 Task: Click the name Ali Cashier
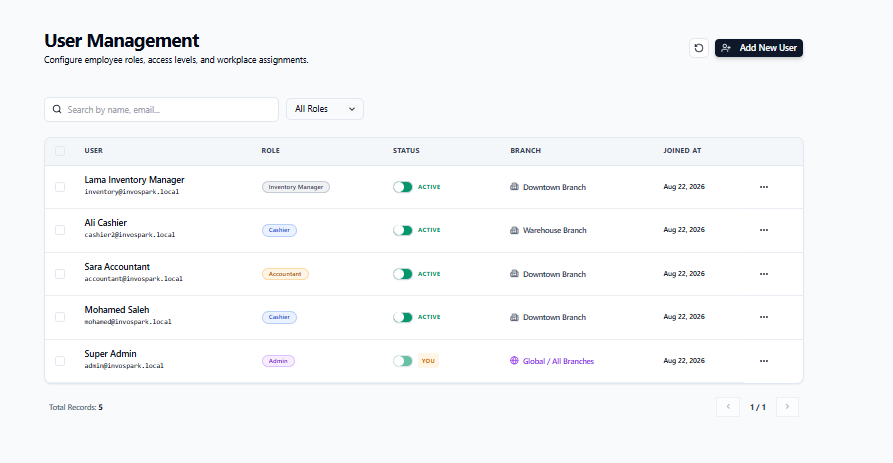click(105, 223)
